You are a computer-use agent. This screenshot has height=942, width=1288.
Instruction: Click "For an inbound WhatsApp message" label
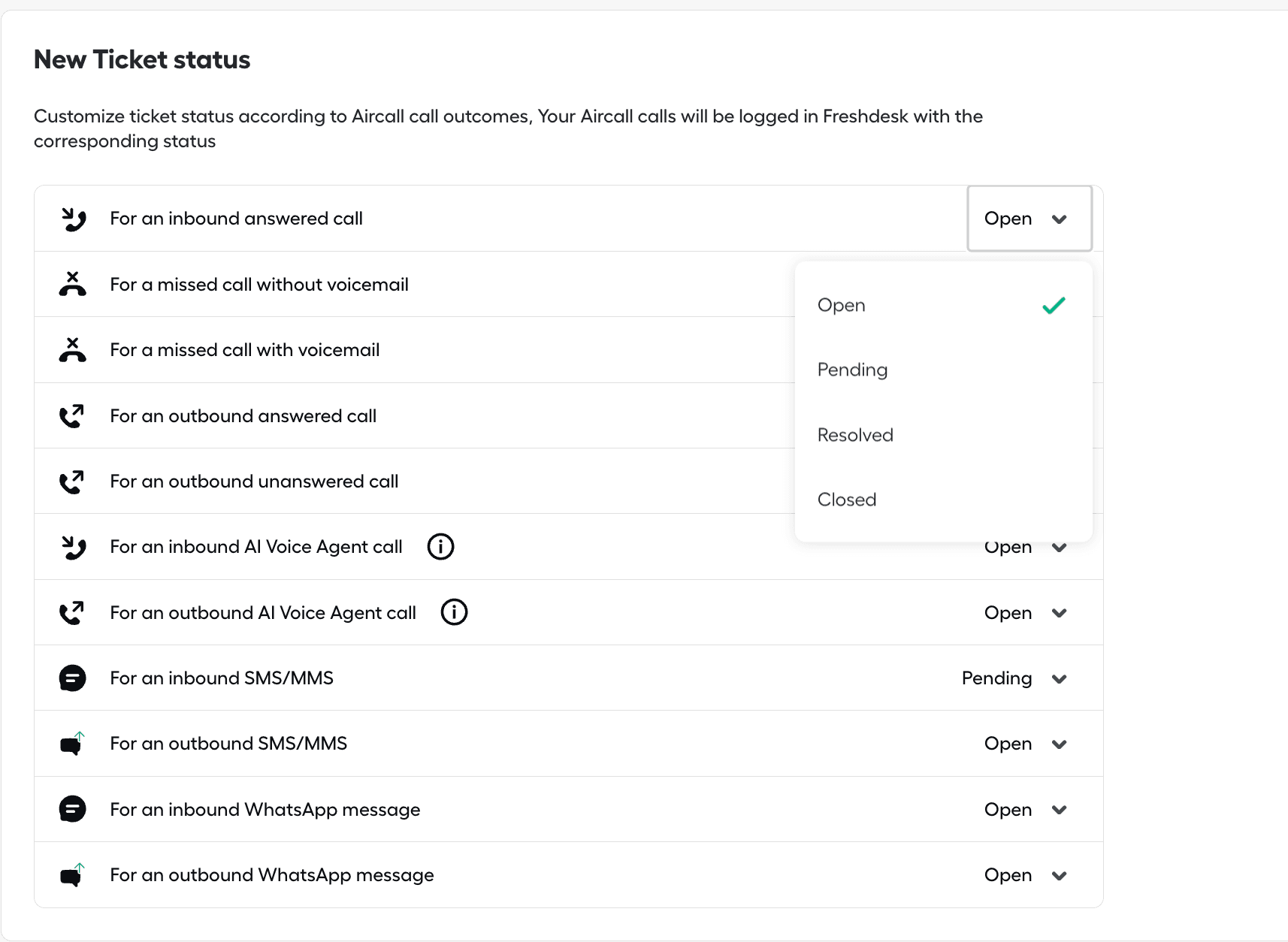pyautogui.click(x=265, y=810)
